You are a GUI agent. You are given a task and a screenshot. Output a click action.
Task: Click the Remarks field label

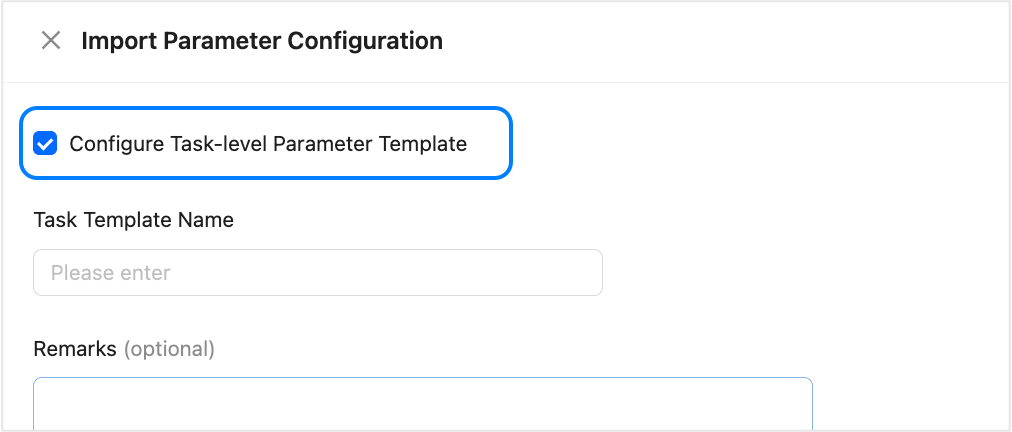(x=75, y=349)
